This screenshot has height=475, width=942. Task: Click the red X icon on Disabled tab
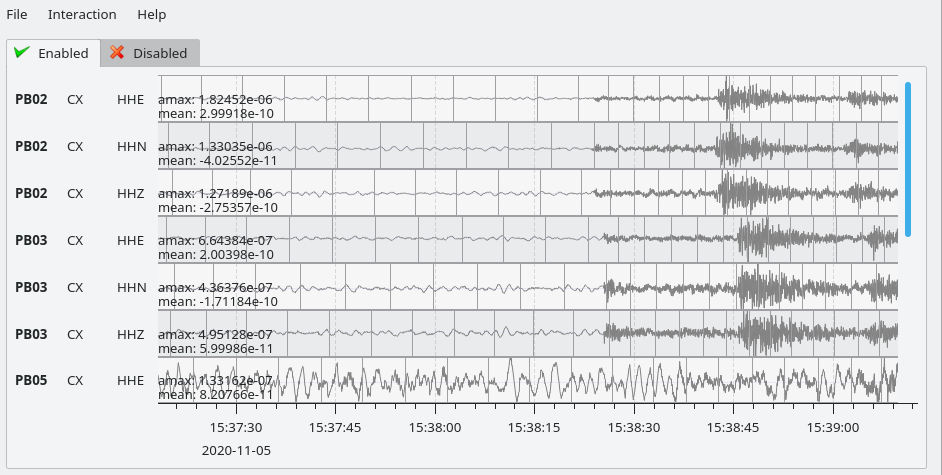(118, 53)
